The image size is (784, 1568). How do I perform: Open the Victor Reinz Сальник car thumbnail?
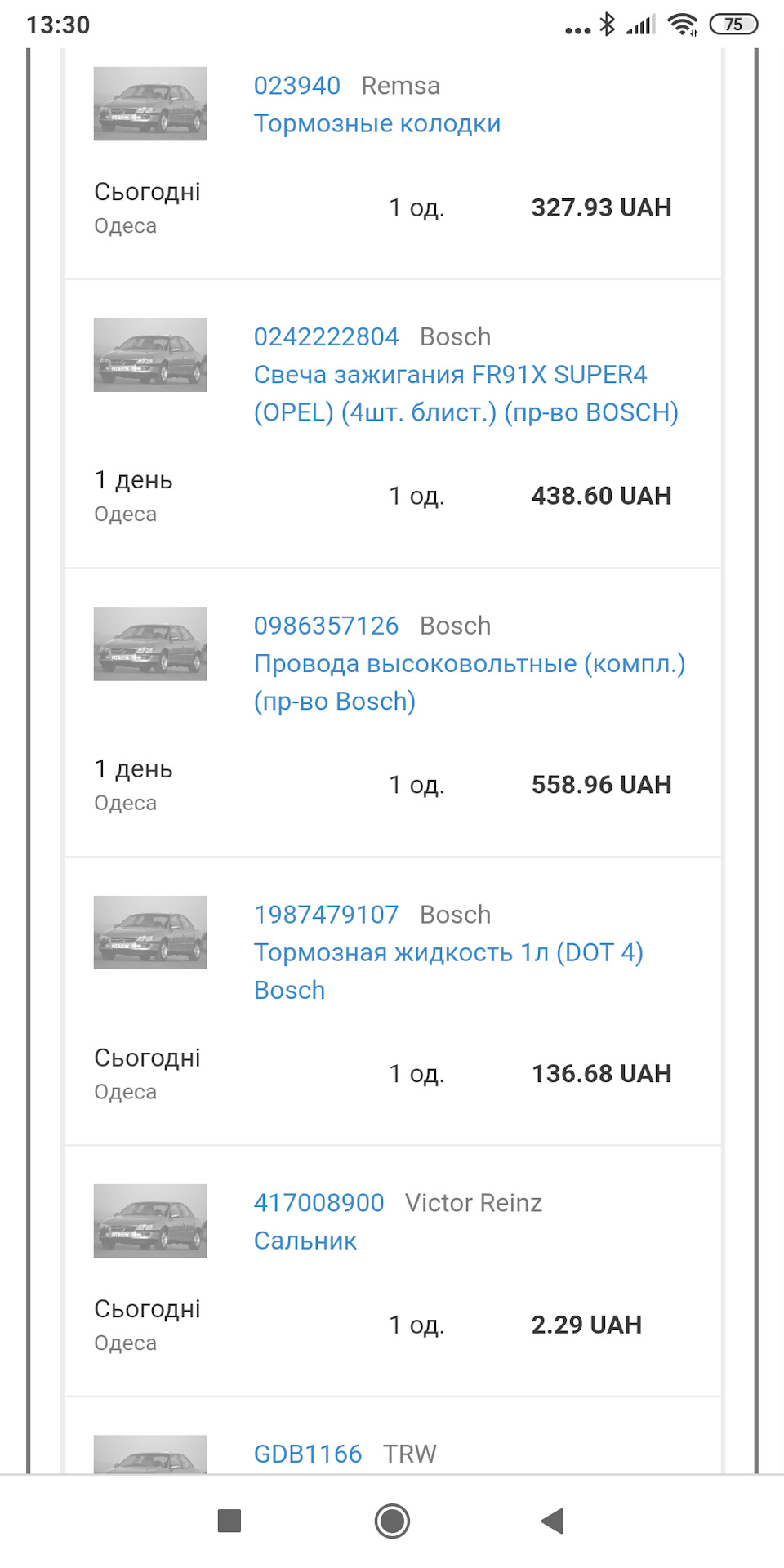pyautogui.click(x=150, y=1221)
